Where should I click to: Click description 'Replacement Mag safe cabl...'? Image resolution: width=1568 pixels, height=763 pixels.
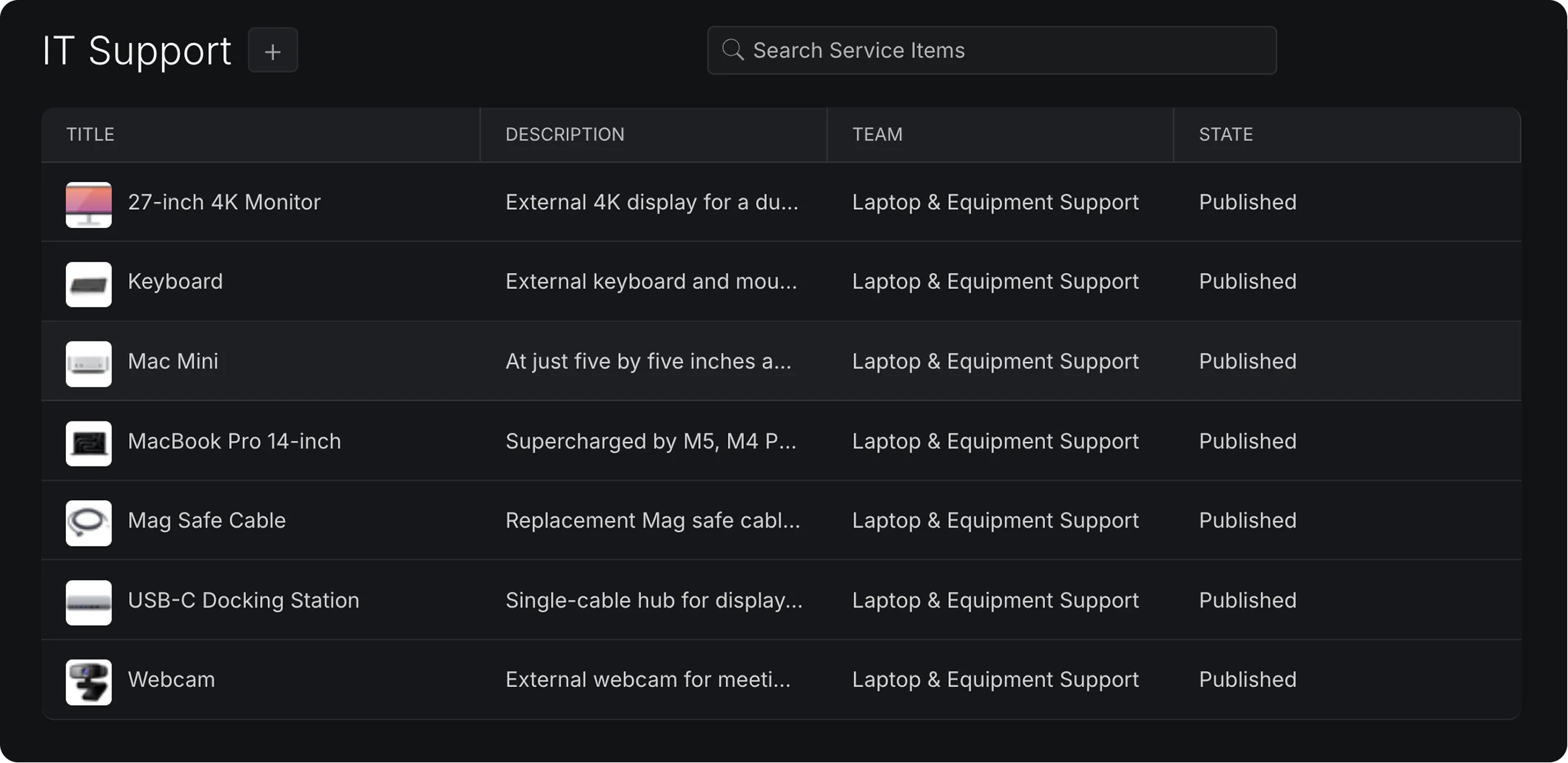[x=653, y=521]
